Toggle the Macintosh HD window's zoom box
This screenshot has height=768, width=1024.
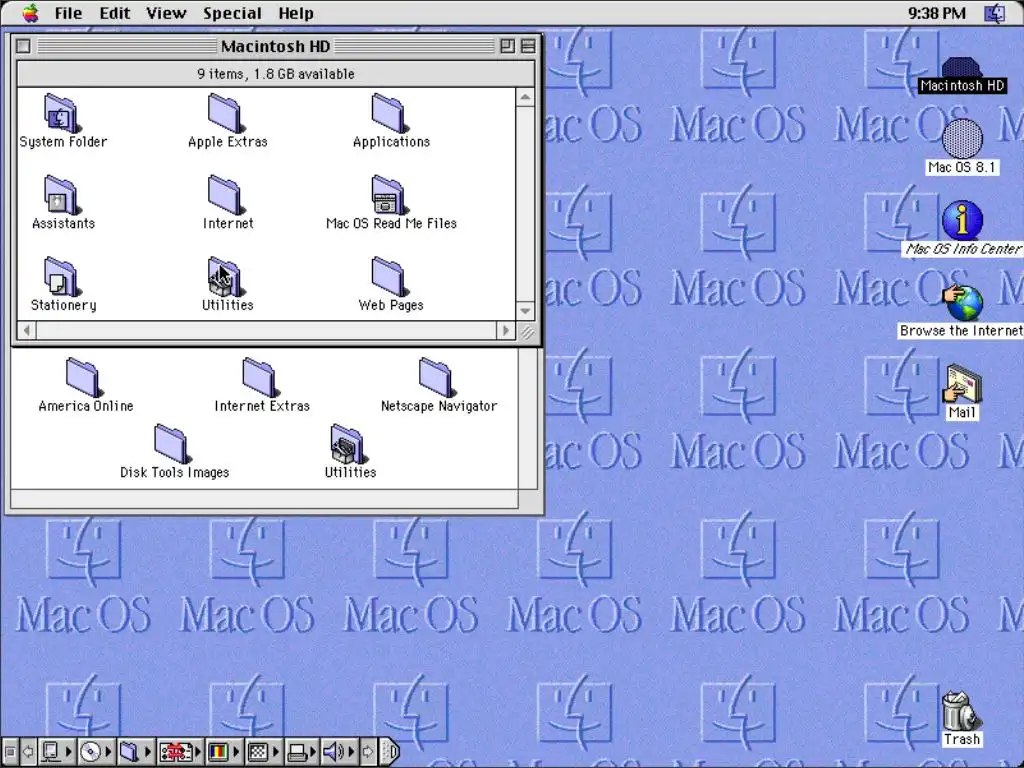507,46
